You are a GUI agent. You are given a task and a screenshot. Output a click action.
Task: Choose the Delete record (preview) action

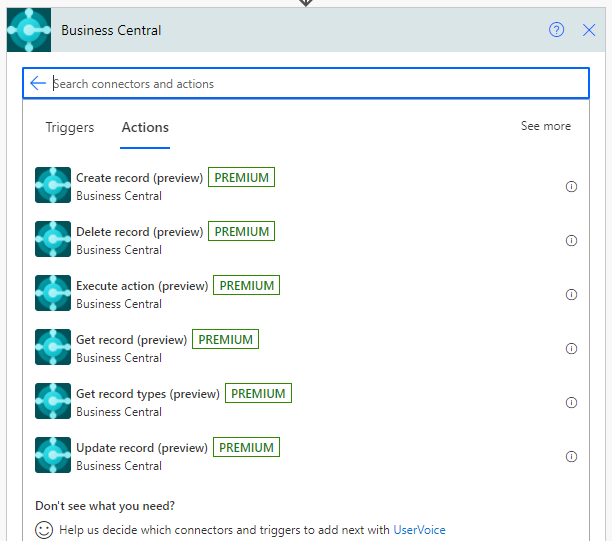[x=139, y=232]
